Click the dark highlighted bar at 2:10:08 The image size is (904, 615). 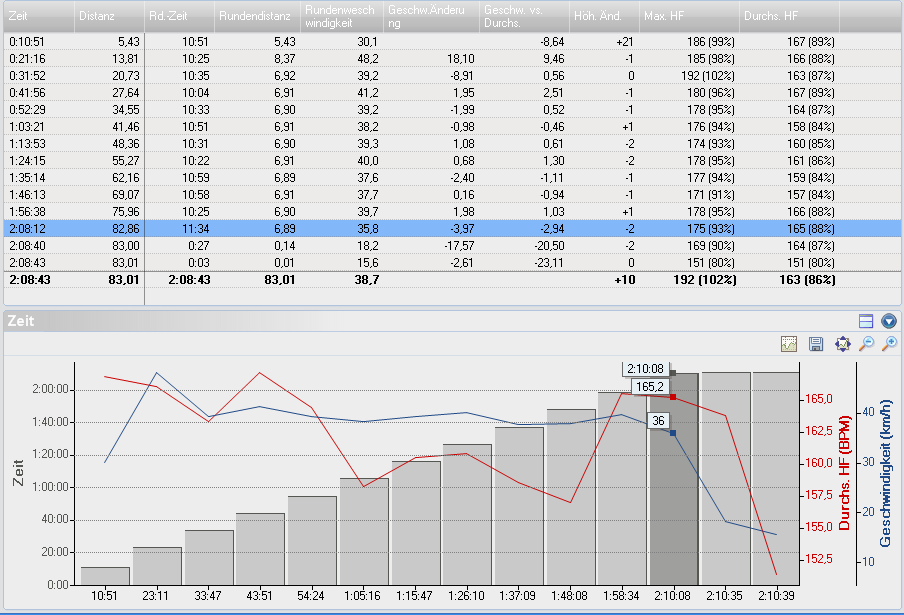[x=673, y=480]
